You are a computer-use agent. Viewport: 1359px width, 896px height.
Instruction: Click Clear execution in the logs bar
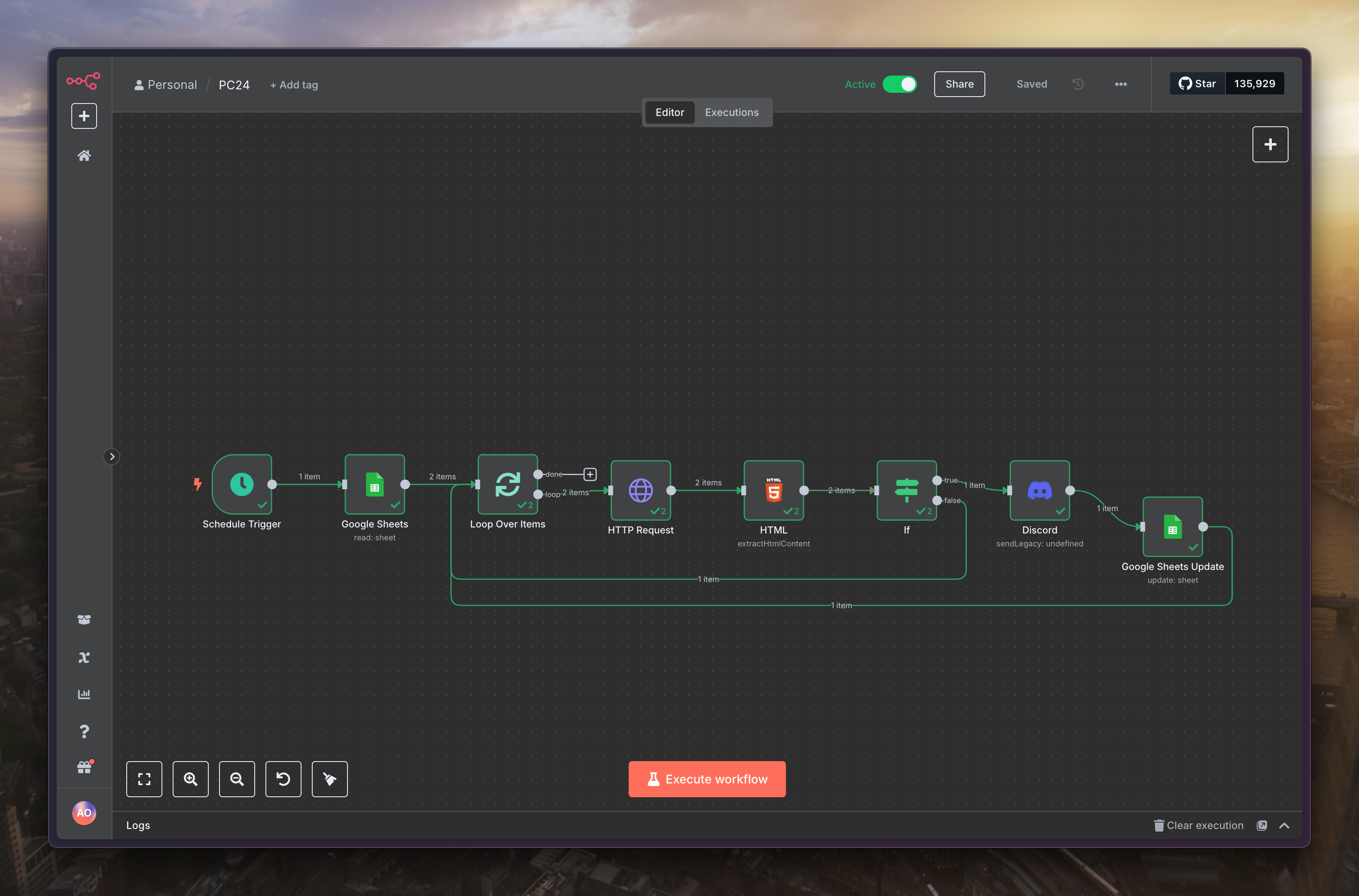[1198, 825]
